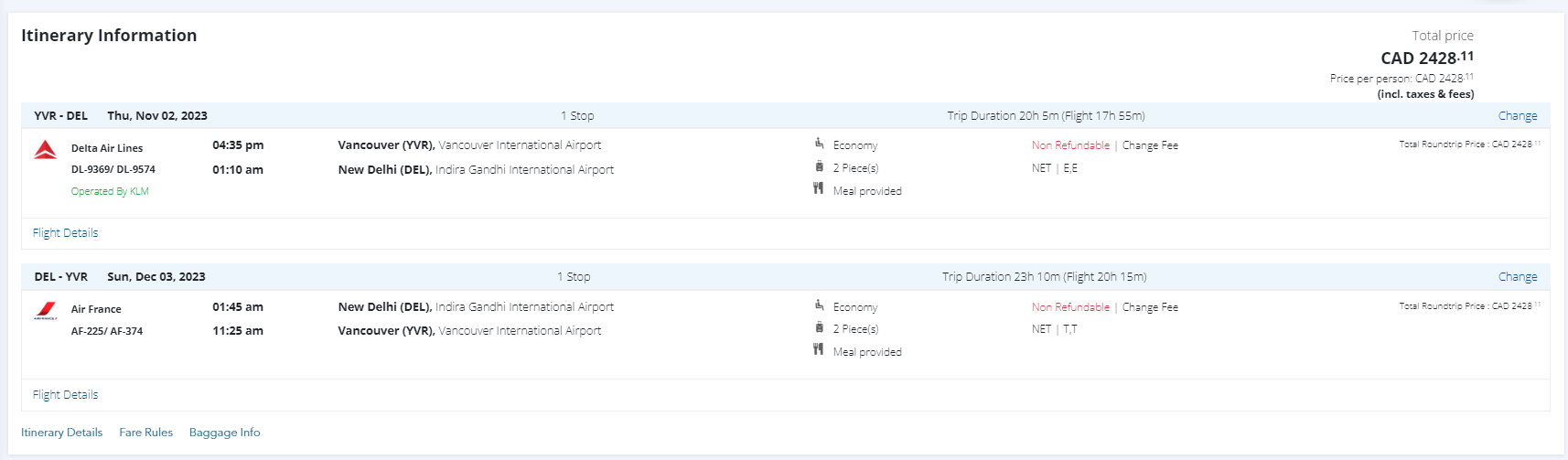Image resolution: width=1568 pixels, height=460 pixels.
Task: Expand Flight Details for the Air France flight
Action: tap(65, 395)
